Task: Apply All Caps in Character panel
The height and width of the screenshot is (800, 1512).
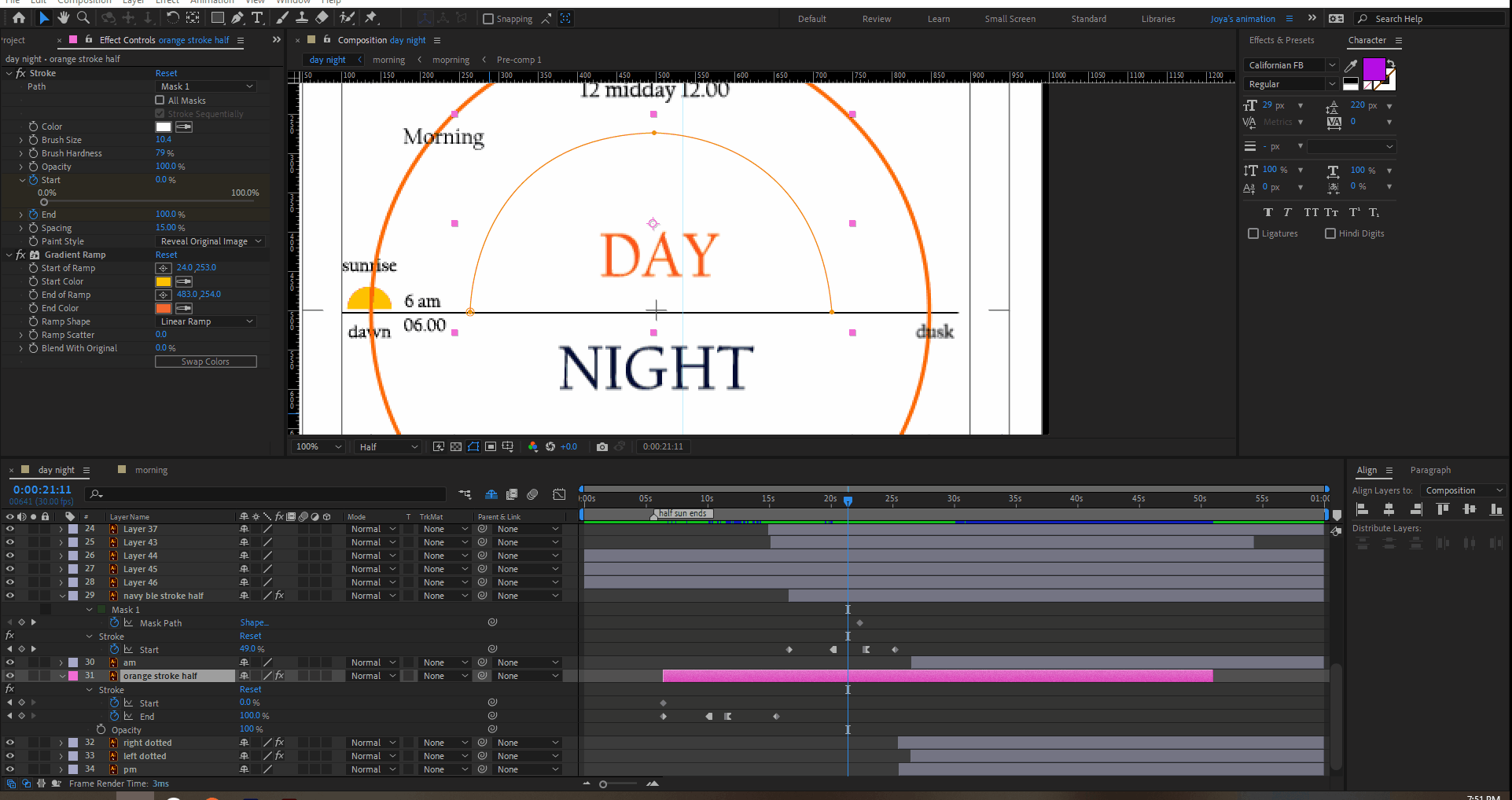Action: coord(1311,212)
